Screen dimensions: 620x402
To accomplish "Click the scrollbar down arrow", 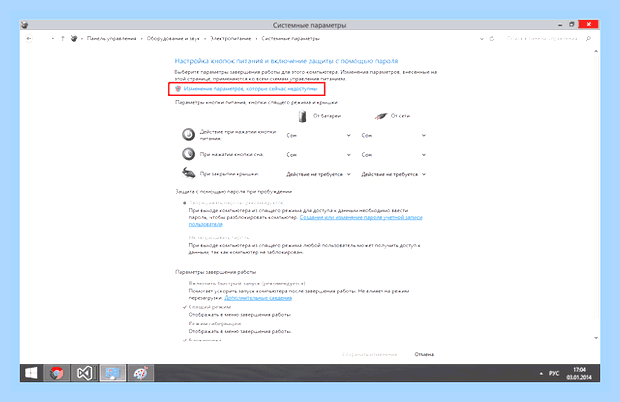I will point(596,338).
